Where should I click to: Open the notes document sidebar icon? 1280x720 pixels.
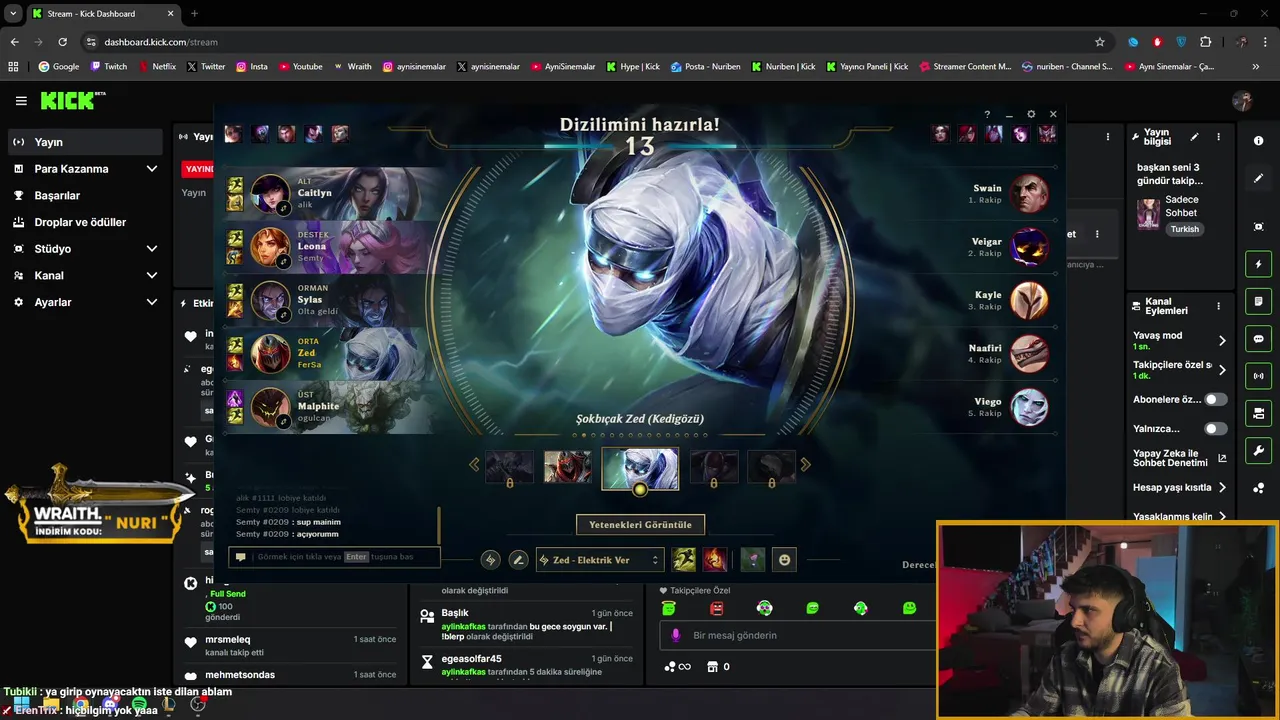coord(1258,301)
